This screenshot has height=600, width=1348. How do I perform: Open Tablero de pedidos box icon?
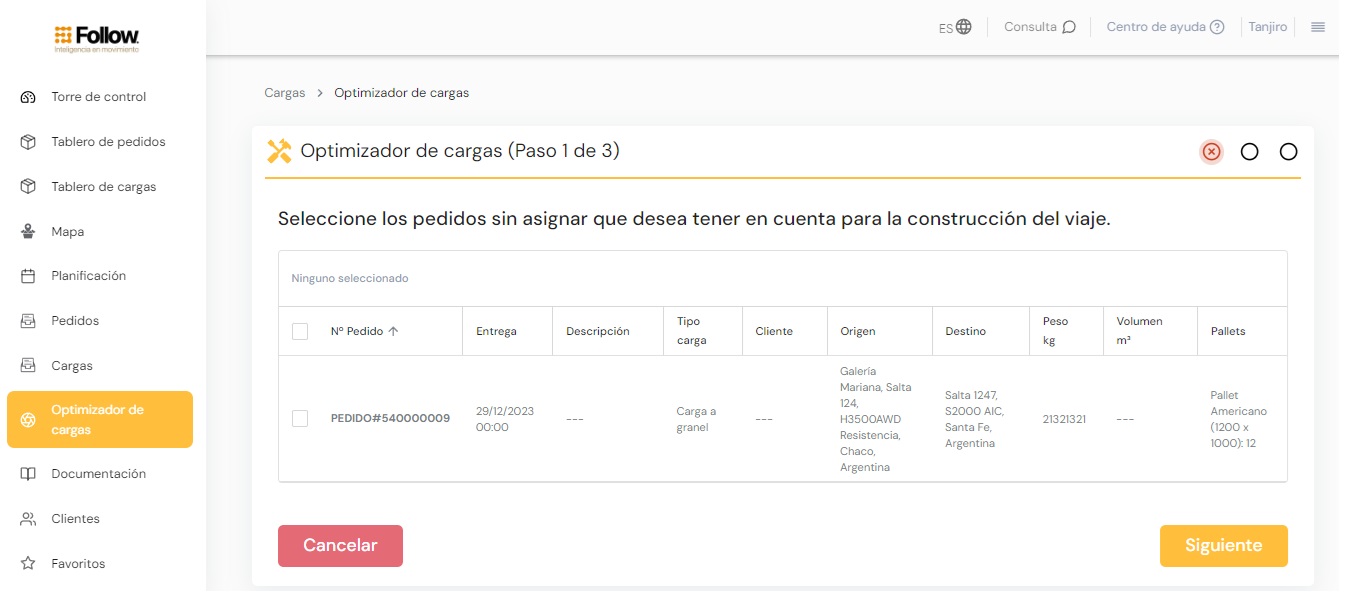pyautogui.click(x=28, y=142)
